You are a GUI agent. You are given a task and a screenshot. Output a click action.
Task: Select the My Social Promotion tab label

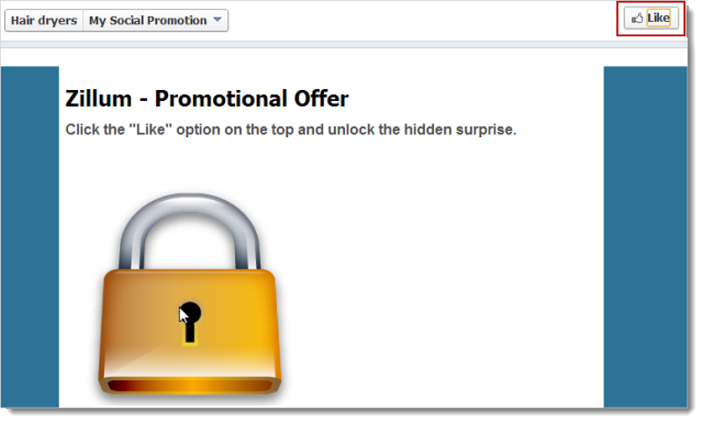[x=147, y=20]
